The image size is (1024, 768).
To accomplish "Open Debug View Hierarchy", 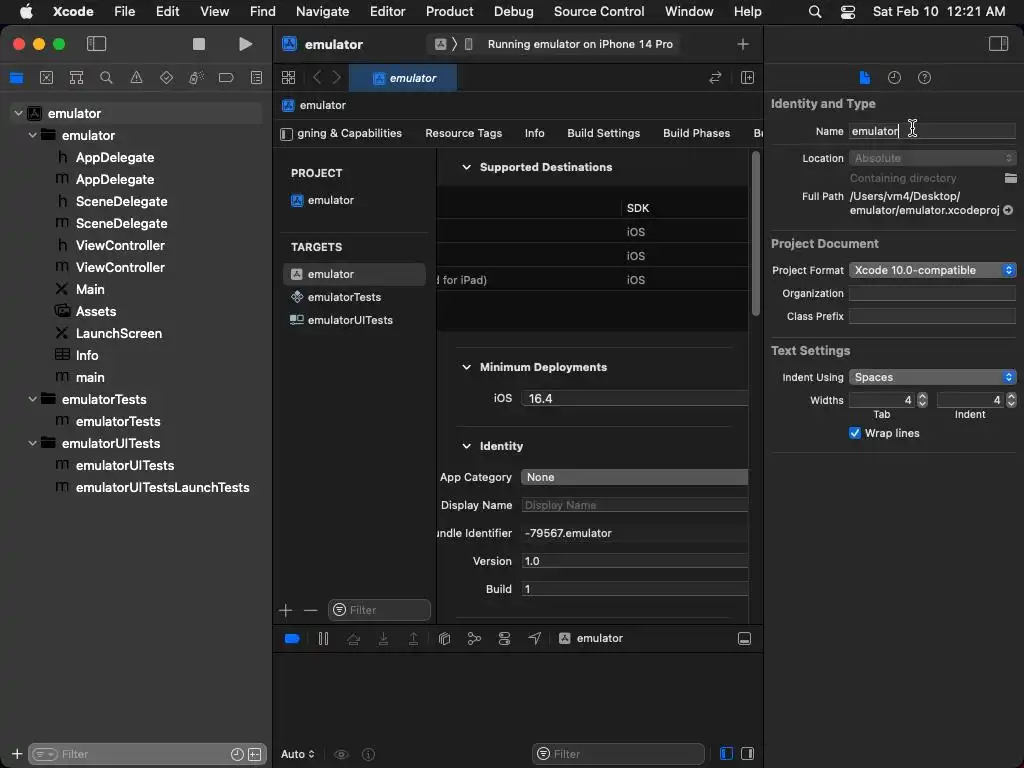I will (445, 639).
